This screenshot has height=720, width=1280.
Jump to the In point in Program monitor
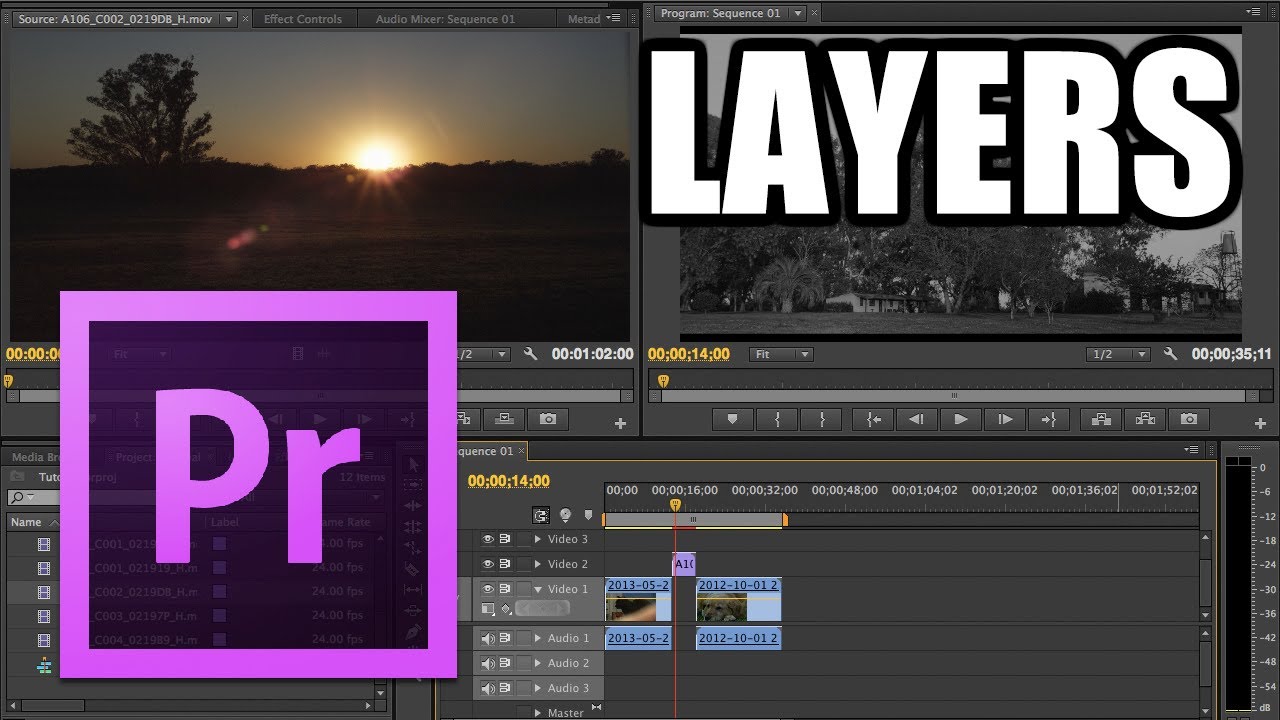pyautogui.click(x=874, y=420)
